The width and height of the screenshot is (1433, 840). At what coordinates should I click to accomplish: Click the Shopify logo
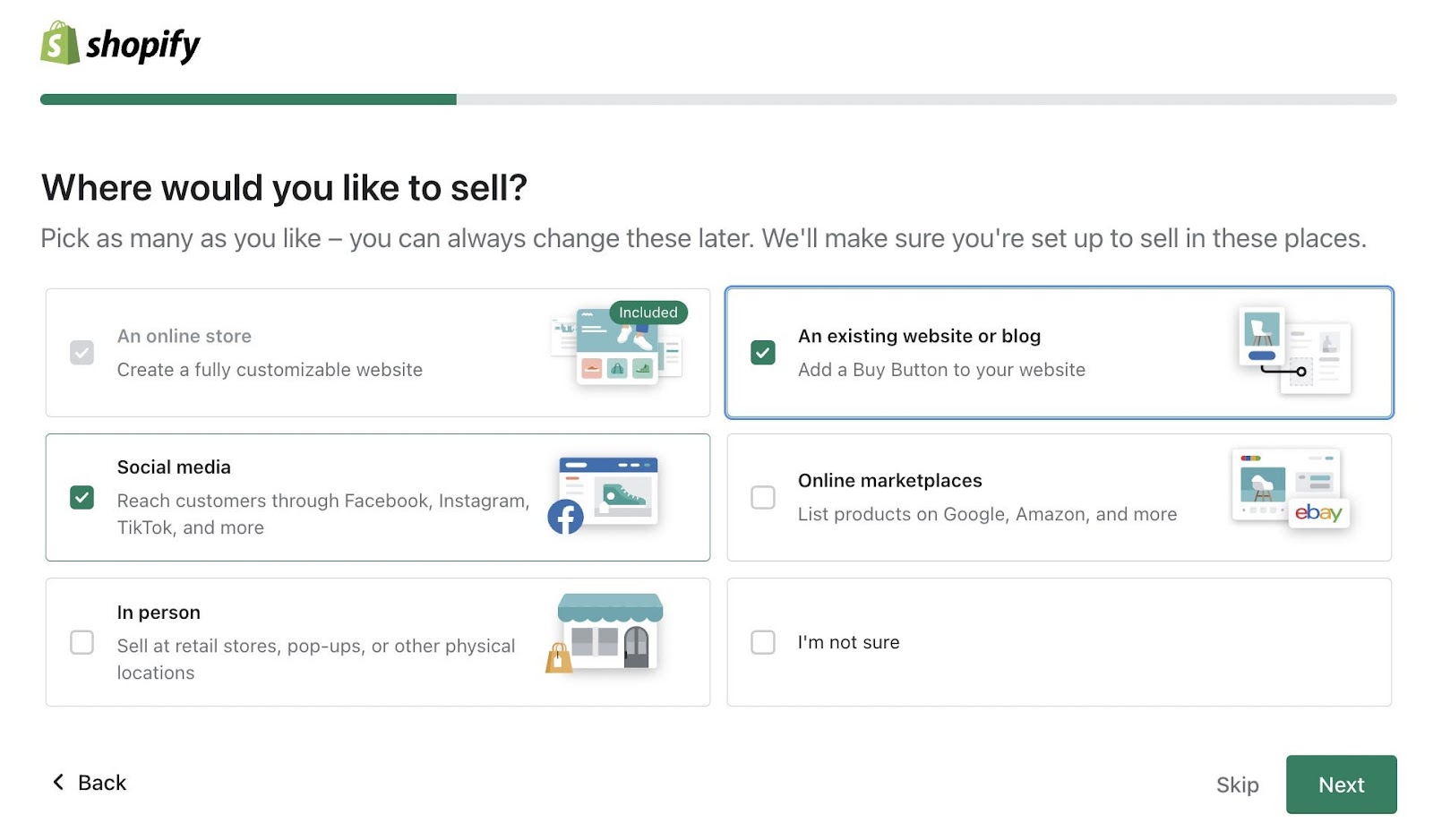[x=120, y=44]
